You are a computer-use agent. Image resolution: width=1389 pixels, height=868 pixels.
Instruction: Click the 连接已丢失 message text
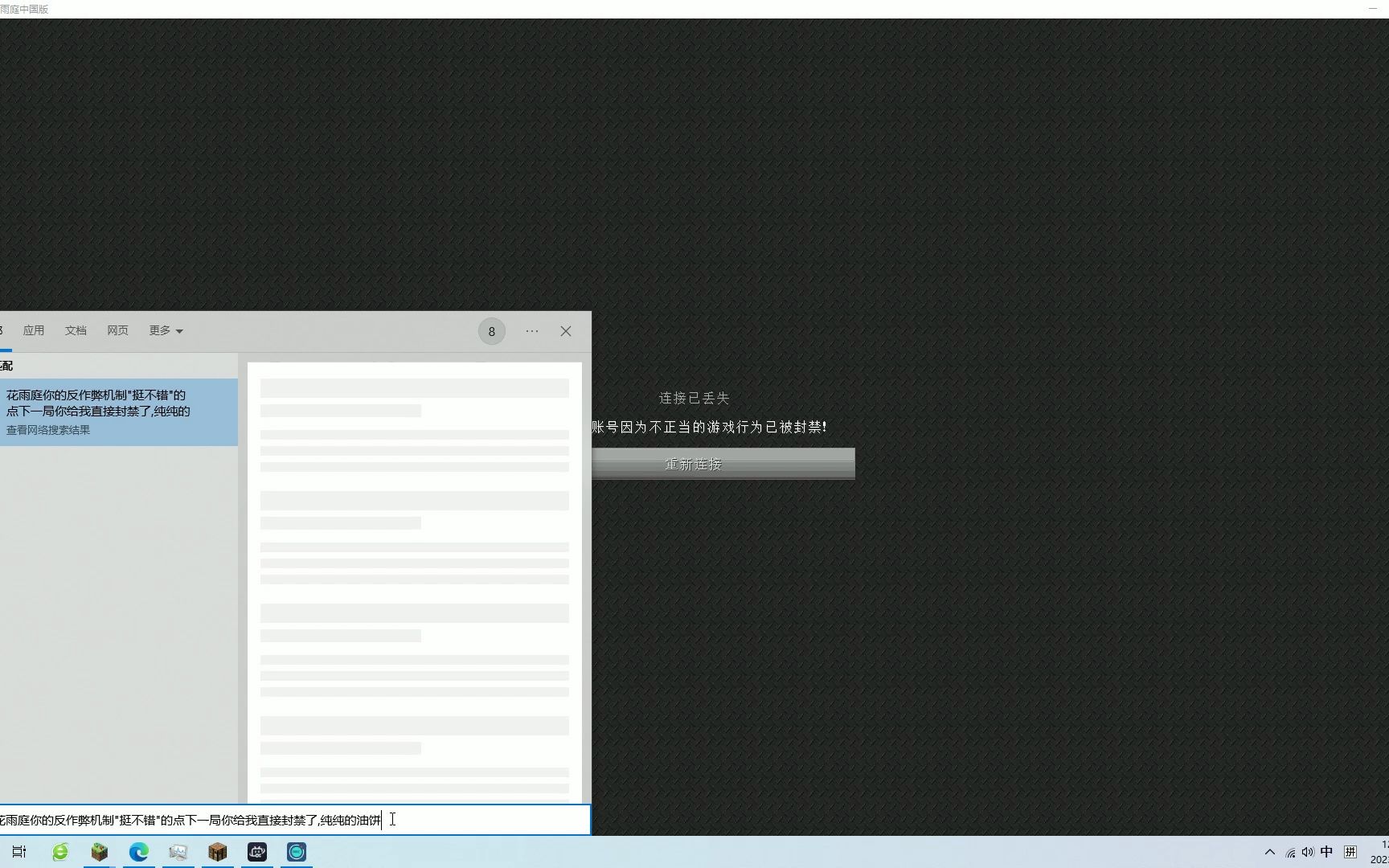pos(694,398)
